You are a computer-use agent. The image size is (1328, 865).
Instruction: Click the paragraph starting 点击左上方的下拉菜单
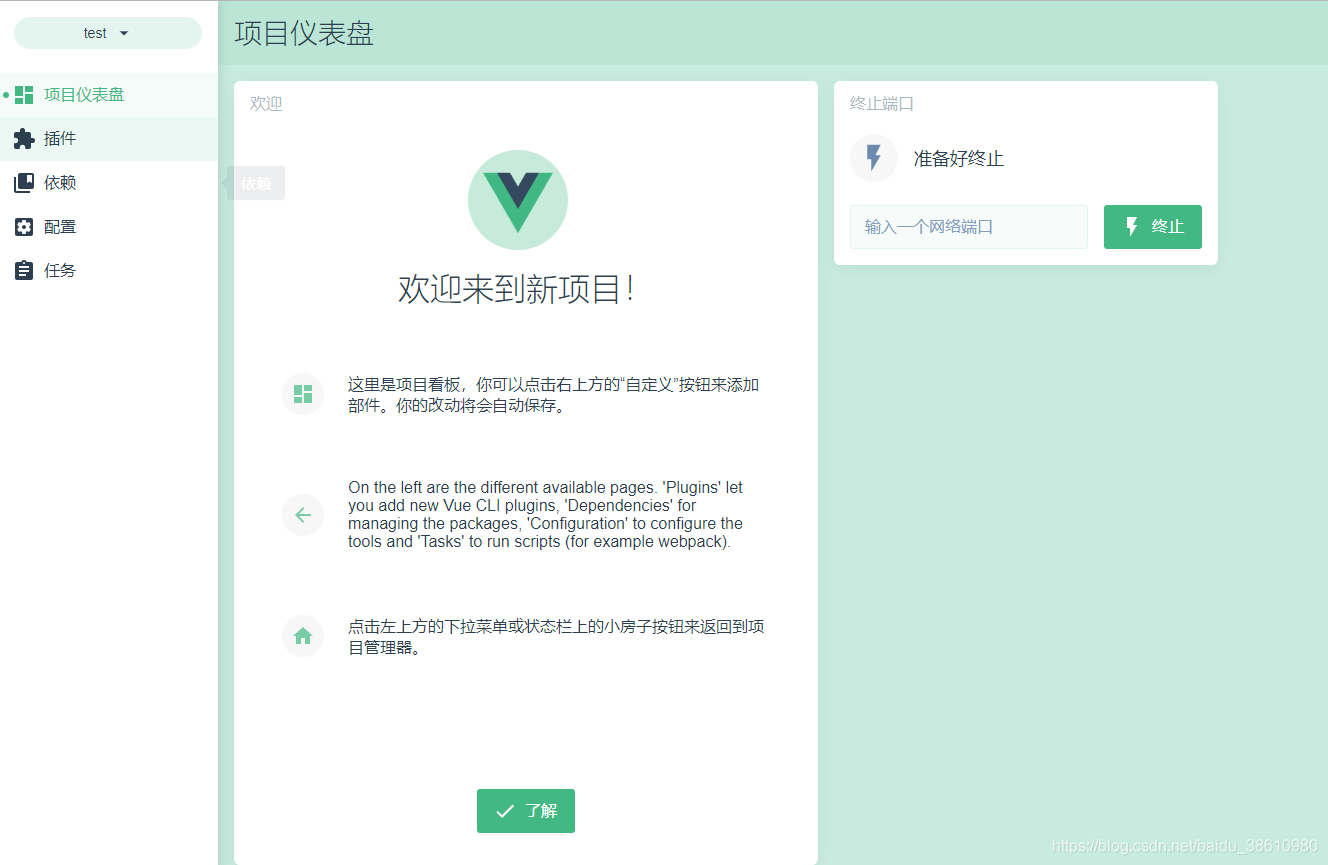(556, 637)
